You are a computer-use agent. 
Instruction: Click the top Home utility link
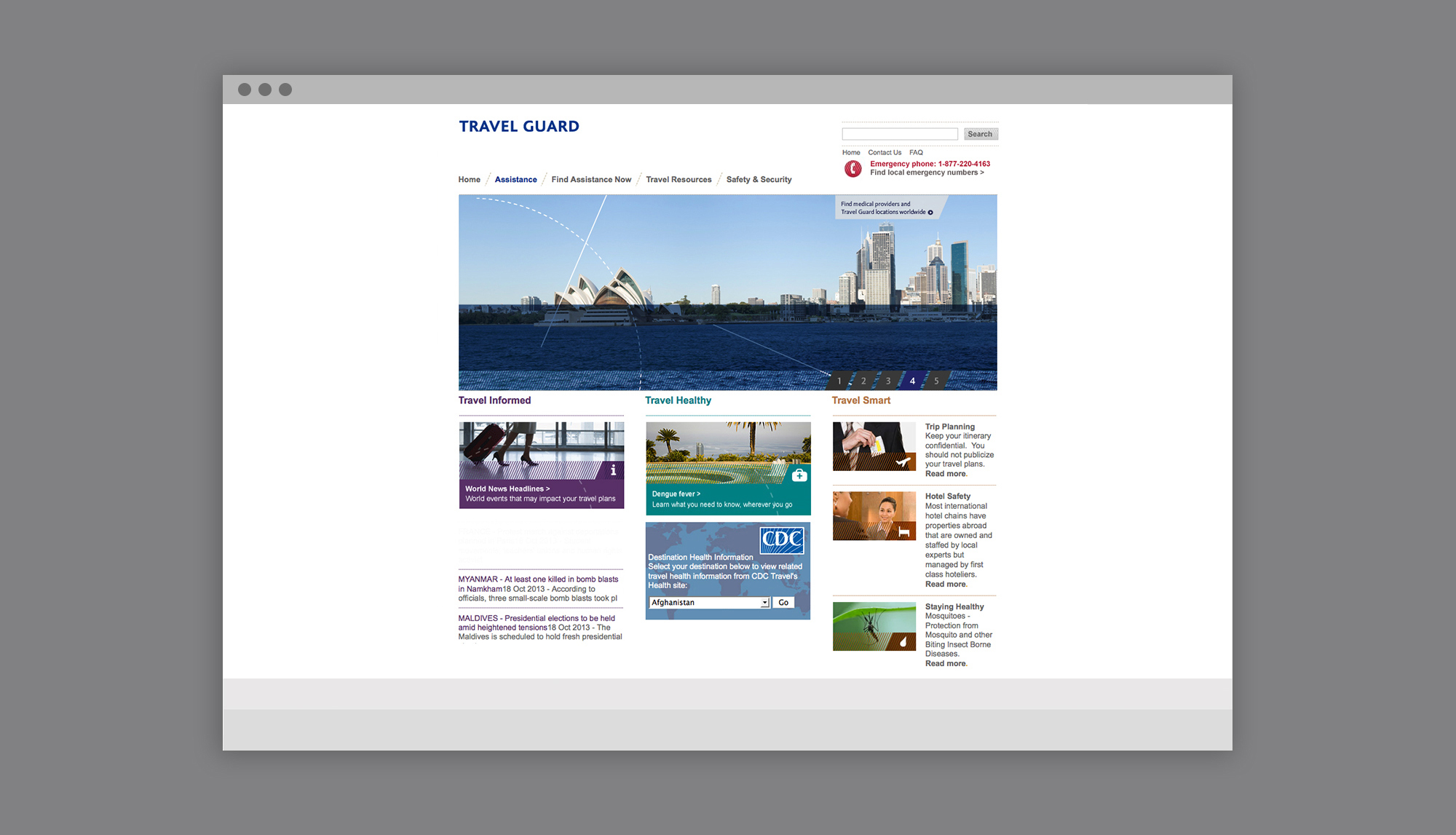coord(851,153)
